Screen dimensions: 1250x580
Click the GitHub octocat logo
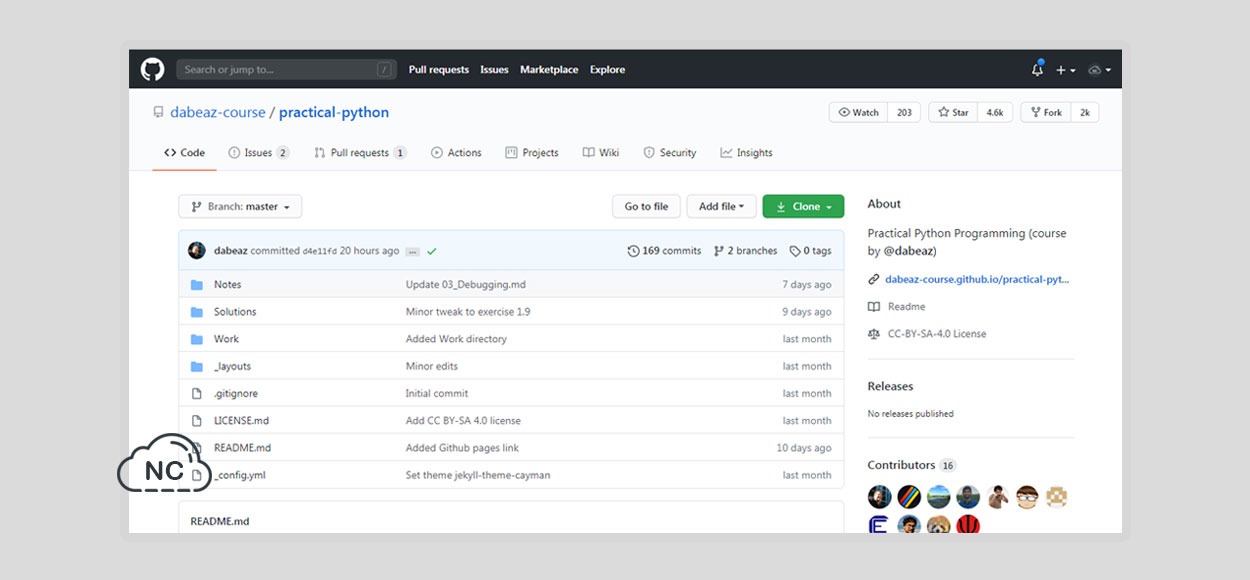click(x=152, y=69)
